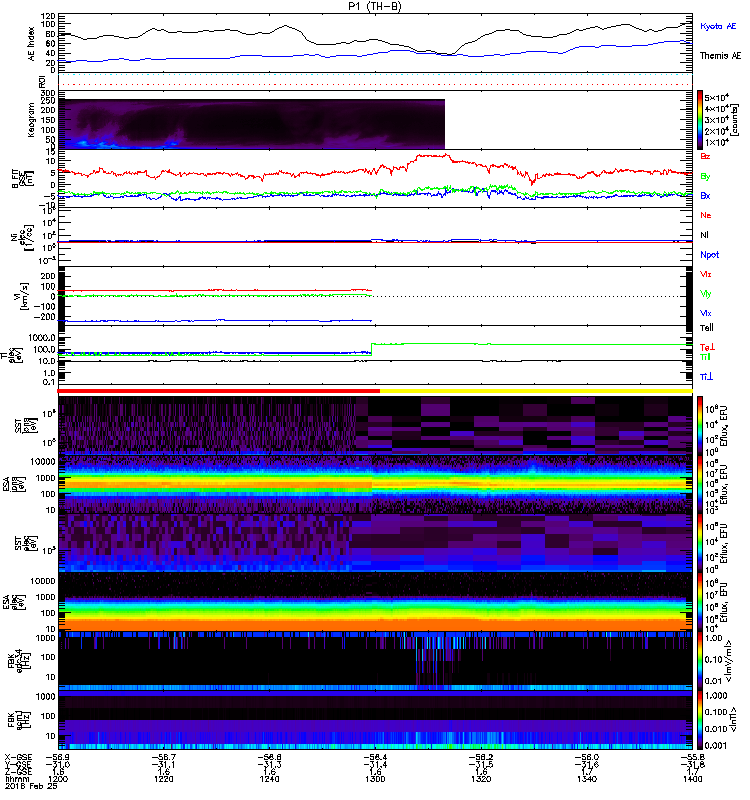Select the blue "Bx" legend label
The image size is (750, 800).
tap(705, 195)
